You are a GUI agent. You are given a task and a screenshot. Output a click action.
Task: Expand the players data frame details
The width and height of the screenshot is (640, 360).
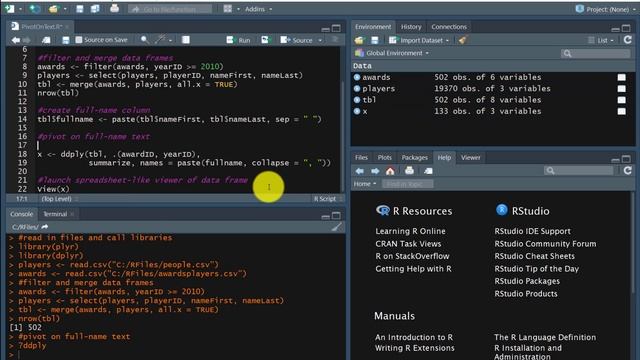pyautogui.click(x=357, y=89)
